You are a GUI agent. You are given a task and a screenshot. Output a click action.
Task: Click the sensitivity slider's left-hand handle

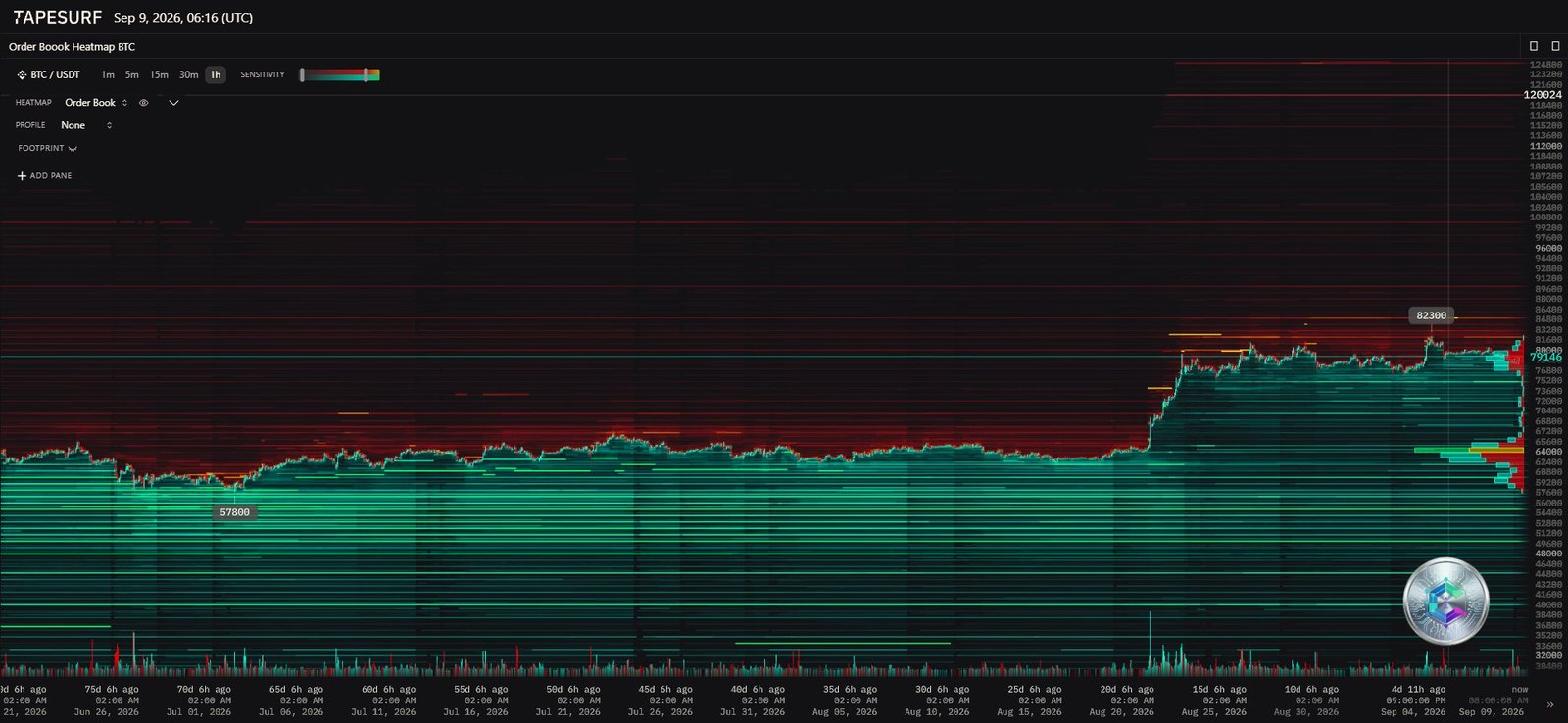[x=302, y=74]
